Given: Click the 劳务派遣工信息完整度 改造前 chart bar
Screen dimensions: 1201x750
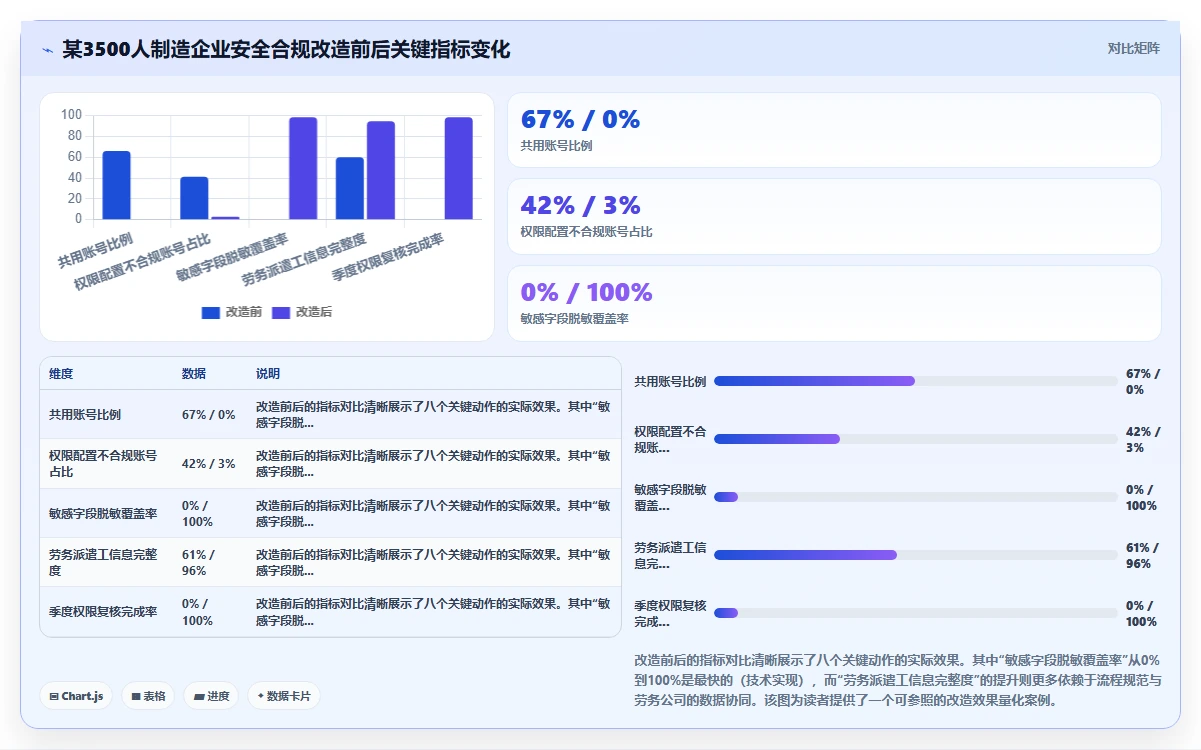Looking at the screenshot, I should click(x=350, y=188).
